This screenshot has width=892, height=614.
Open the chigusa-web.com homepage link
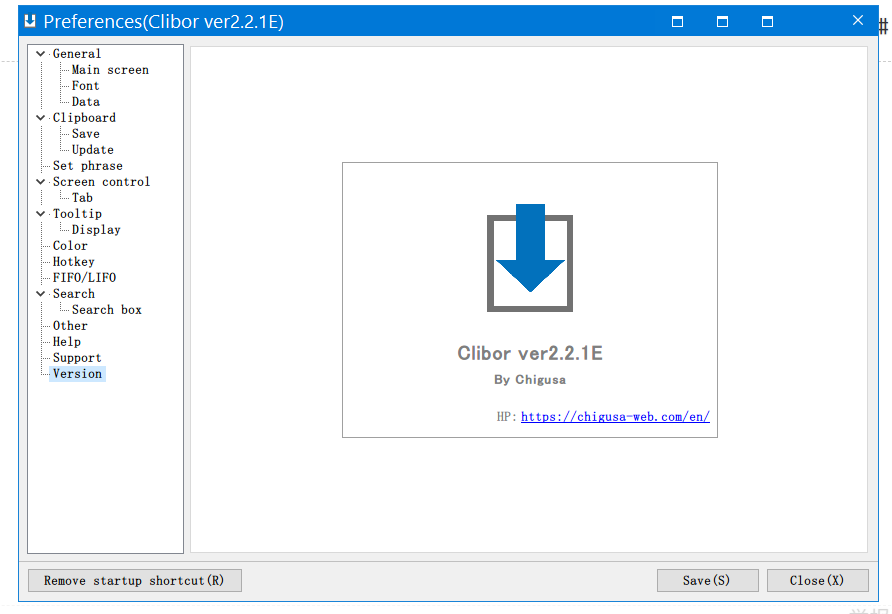pyautogui.click(x=615, y=417)
